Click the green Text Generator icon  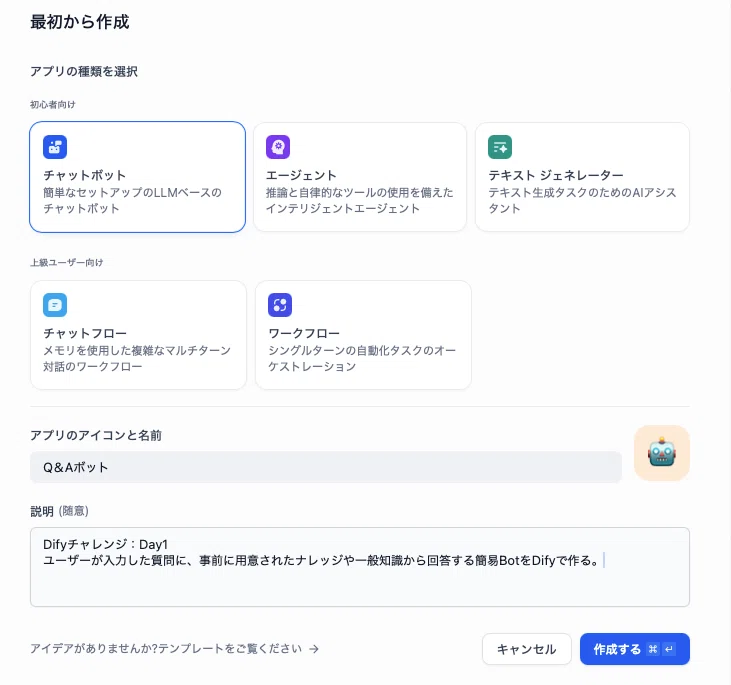(x=500, y=147)
